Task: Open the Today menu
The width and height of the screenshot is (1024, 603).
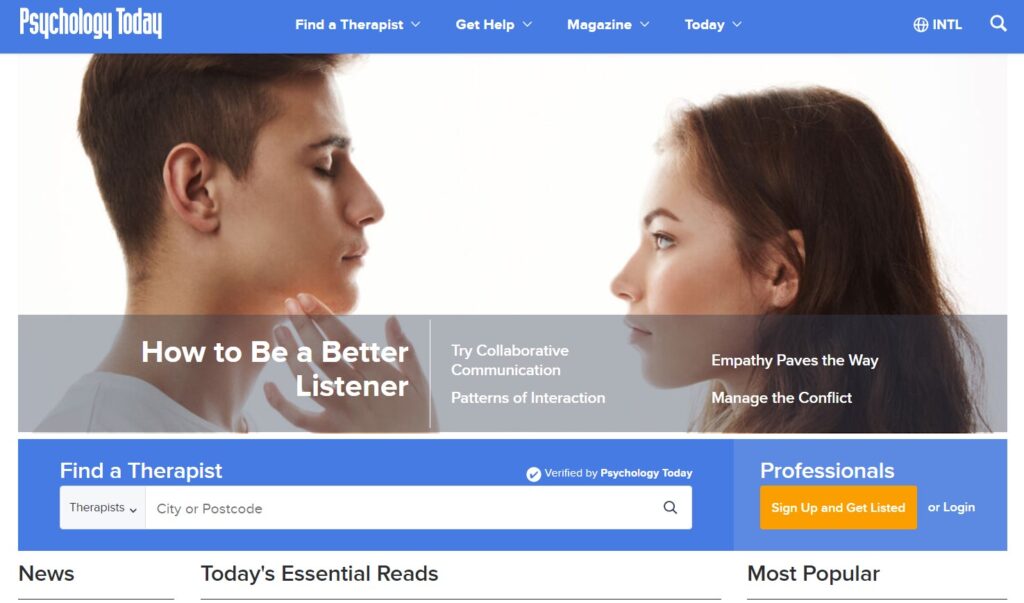Action: [x=712, y=25]
